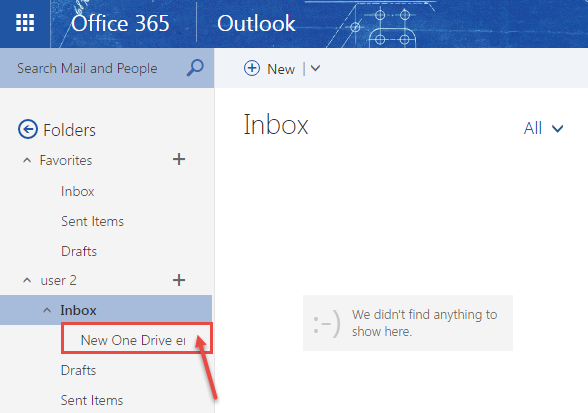This screenshot has height=413, width=588.
Task: Select the New One Drive subfolder
Action: coord(133,340)
